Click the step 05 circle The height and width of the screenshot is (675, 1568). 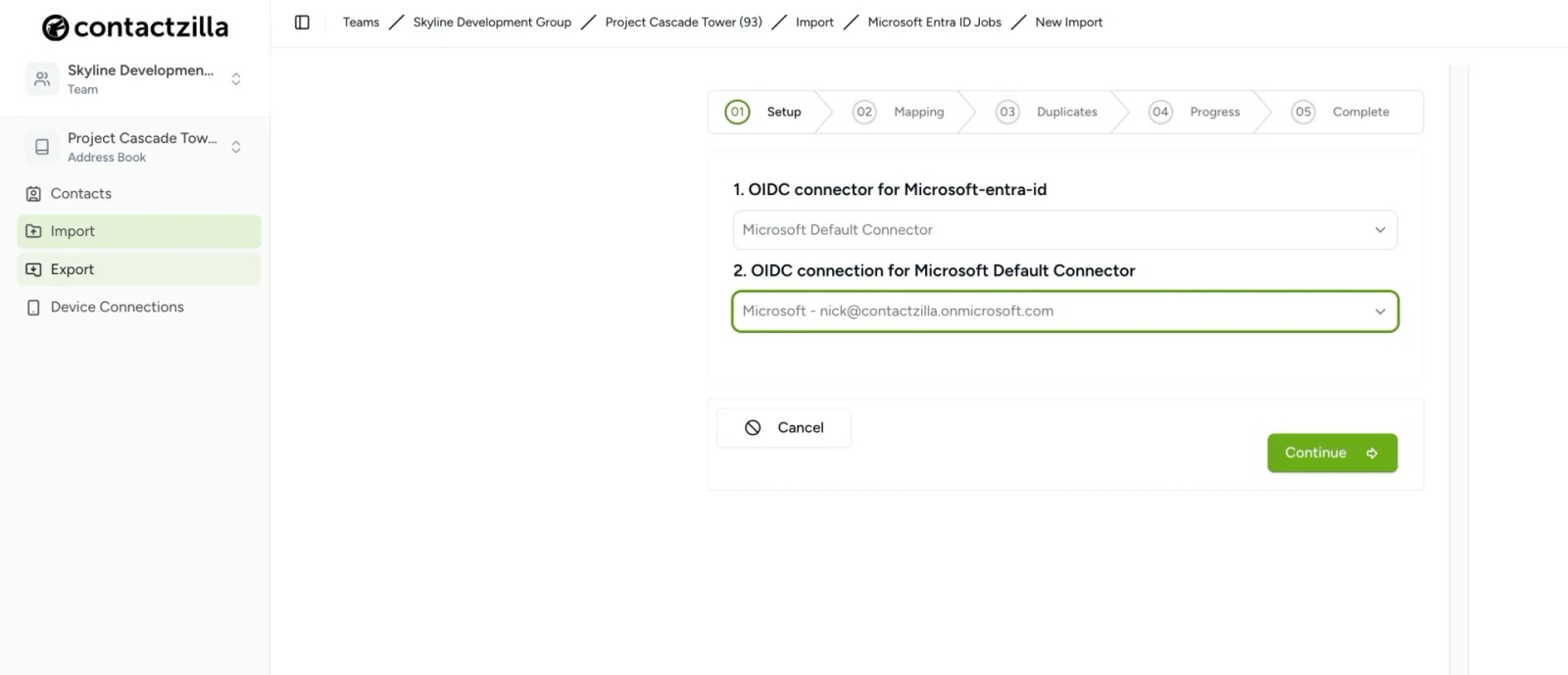(x=1303, y=112)
